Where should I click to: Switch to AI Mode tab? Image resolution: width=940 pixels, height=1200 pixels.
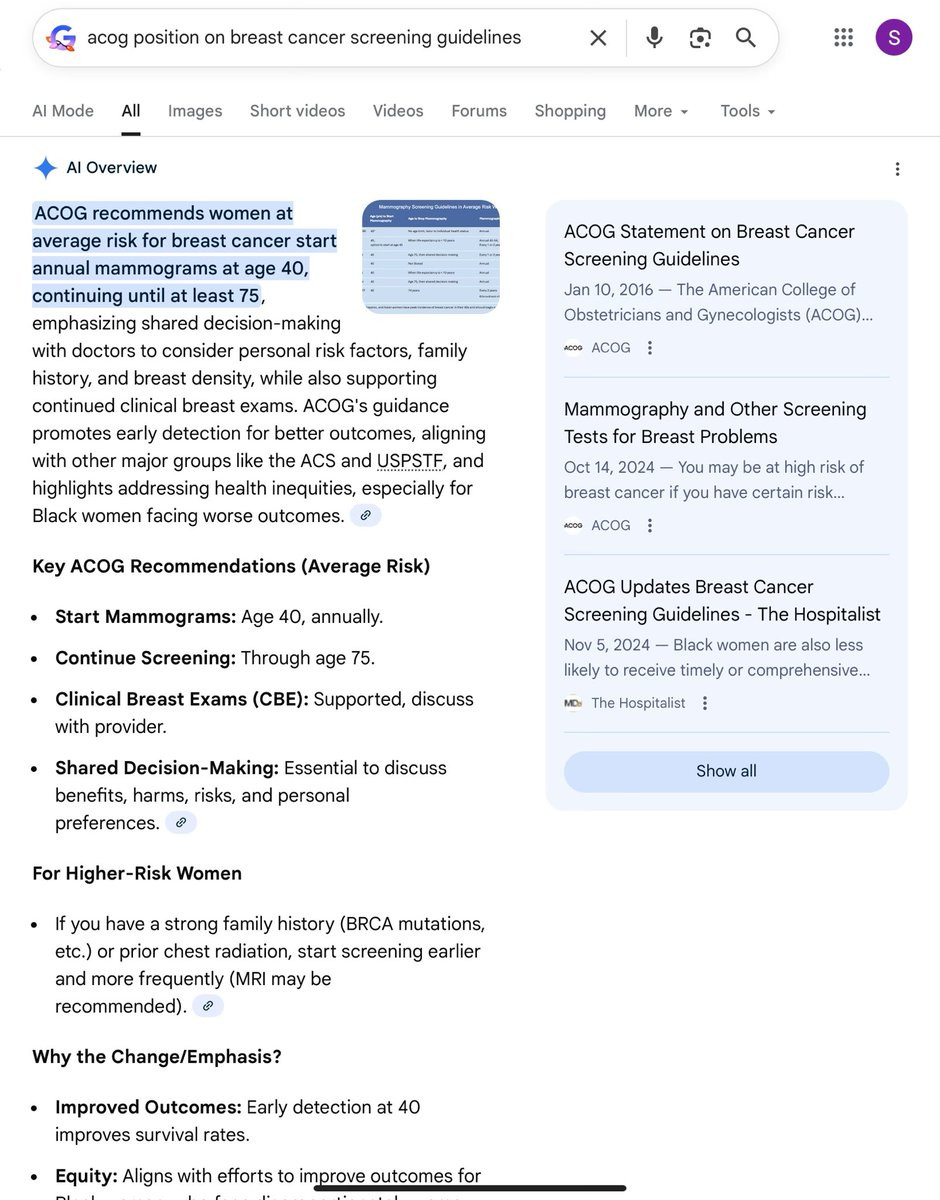[63, 111]
